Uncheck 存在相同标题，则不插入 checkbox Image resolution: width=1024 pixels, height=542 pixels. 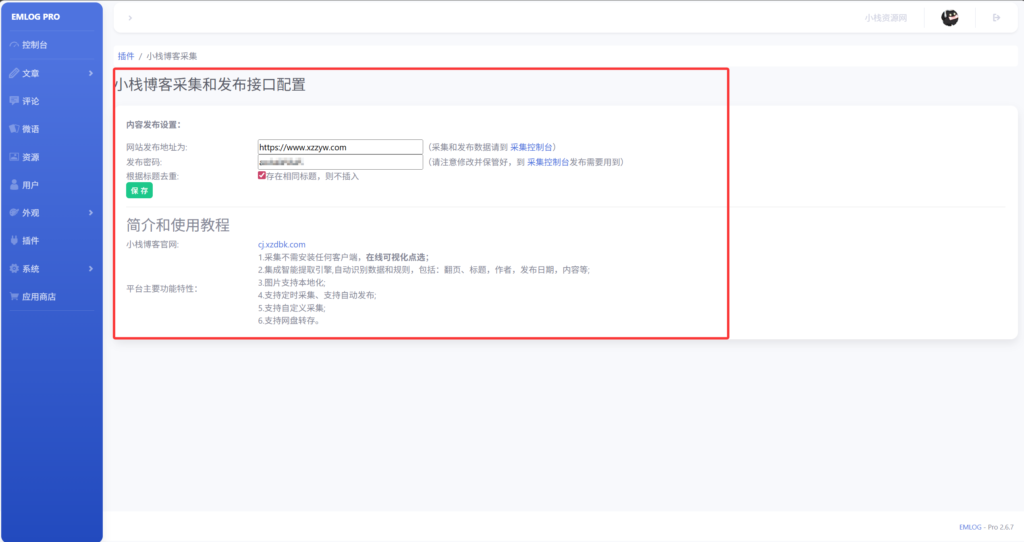[x=262, y=176]
